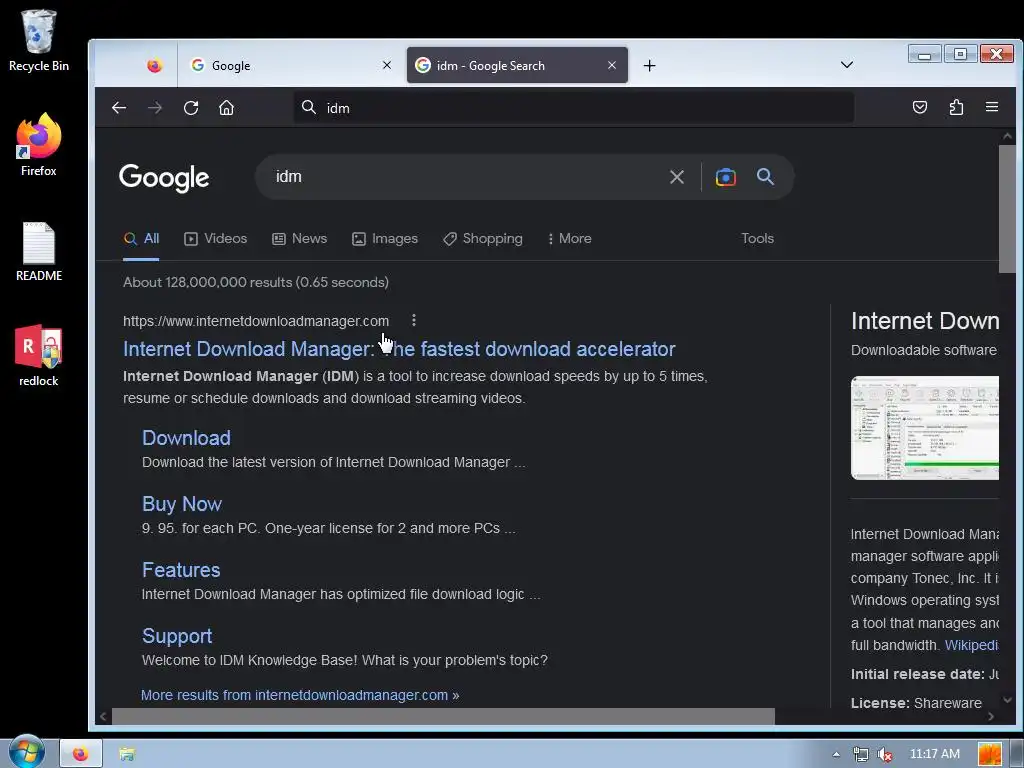This screenshot has width=1024, height=768.
Task: Open More results from internetdownloadmanager.com
Action: [300, 696]
